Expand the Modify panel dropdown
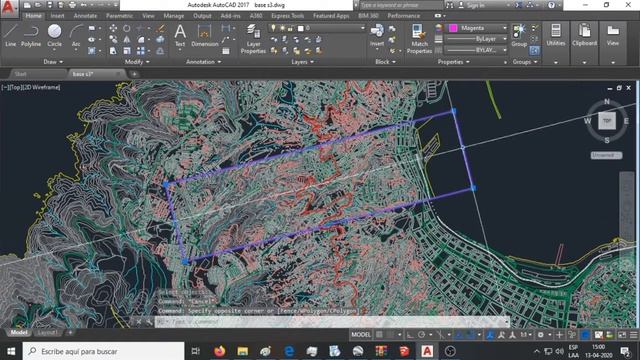 (137, 62)
